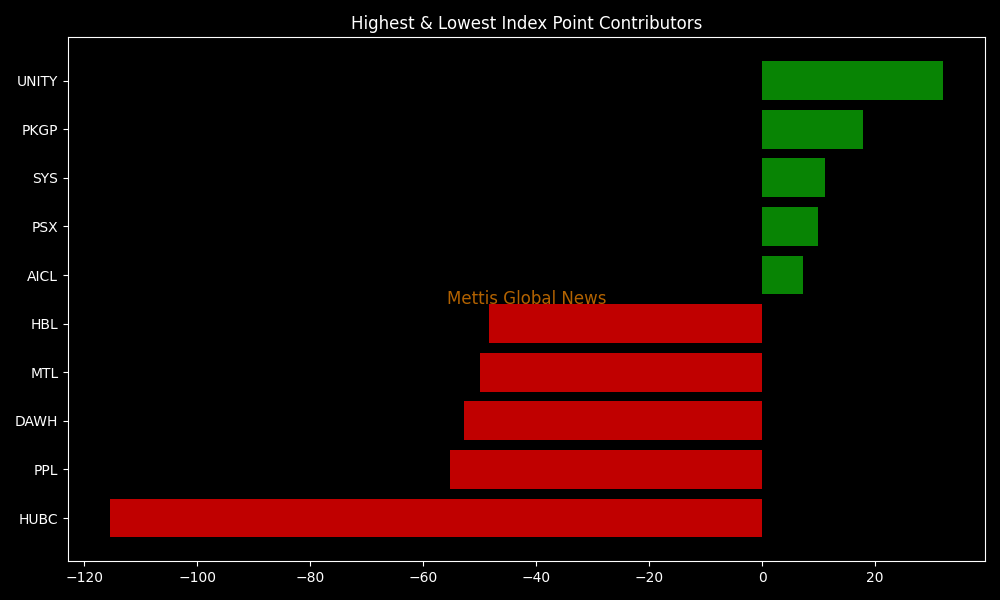Click the chart title Highest & Lowest Index Point Contributors
This screenshot has width=1000, height=600.
click(526, 24)
